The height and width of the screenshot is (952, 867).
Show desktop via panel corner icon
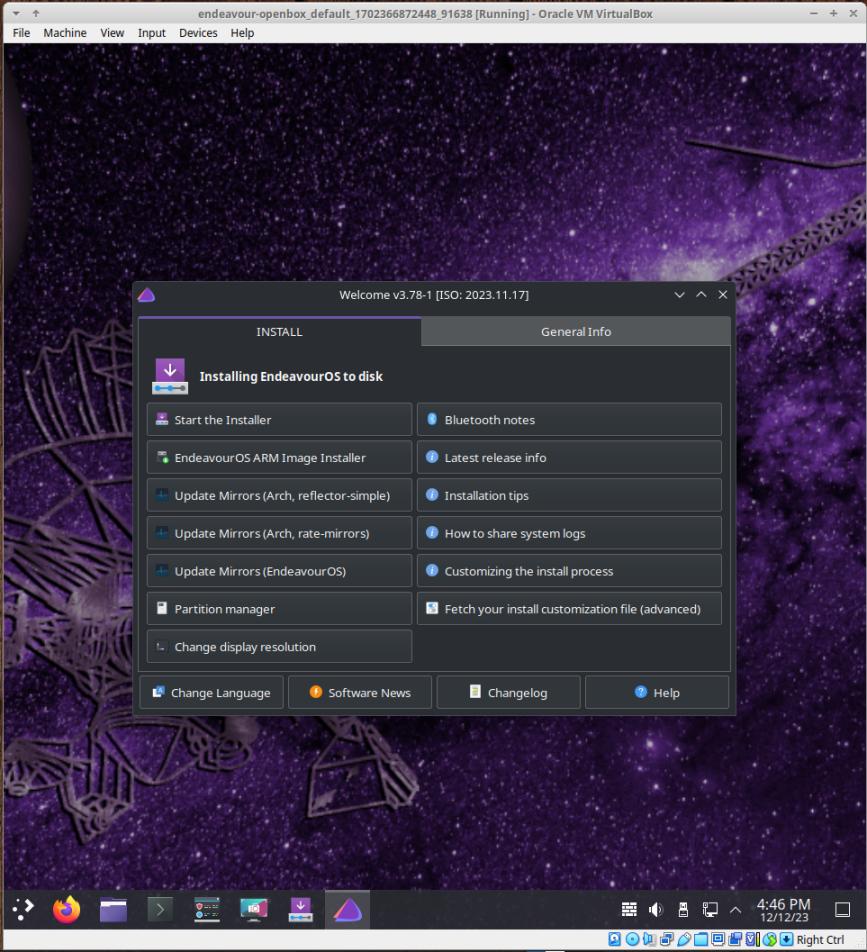[843, 909]
